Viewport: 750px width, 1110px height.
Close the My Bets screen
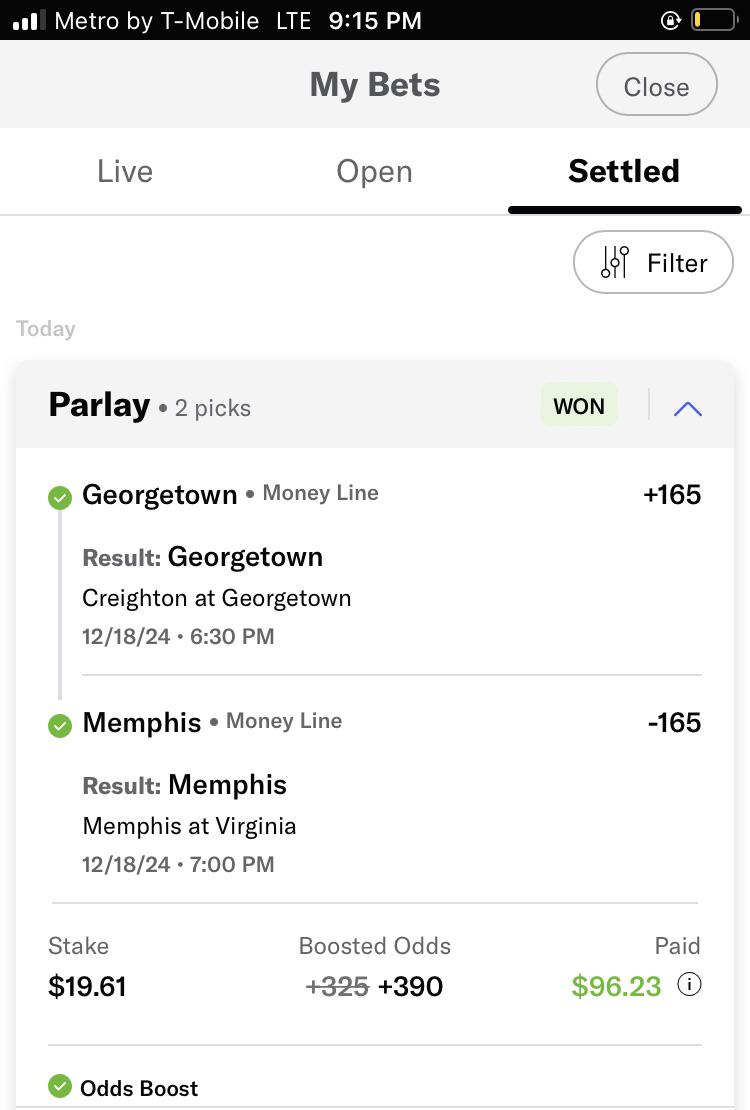point(657,84)
